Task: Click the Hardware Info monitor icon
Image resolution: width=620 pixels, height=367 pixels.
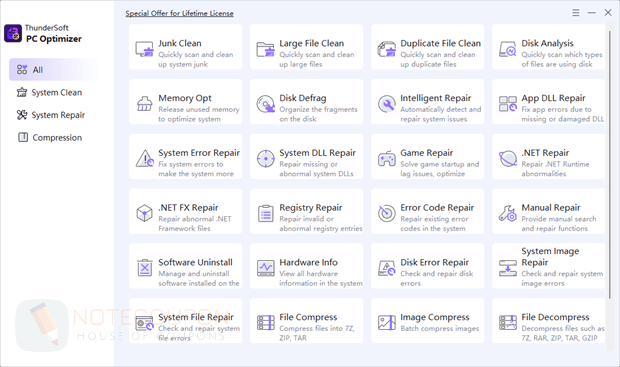Action: (x=265, y=268)
